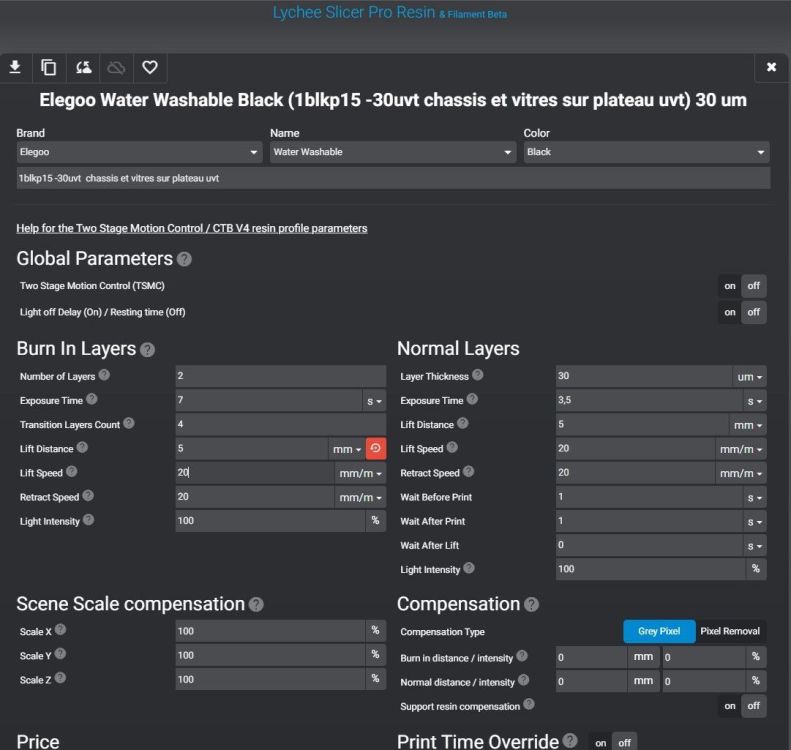Turn on Print Time Override
The height and width of the screenshot is (750, 791).
[600, 743]
